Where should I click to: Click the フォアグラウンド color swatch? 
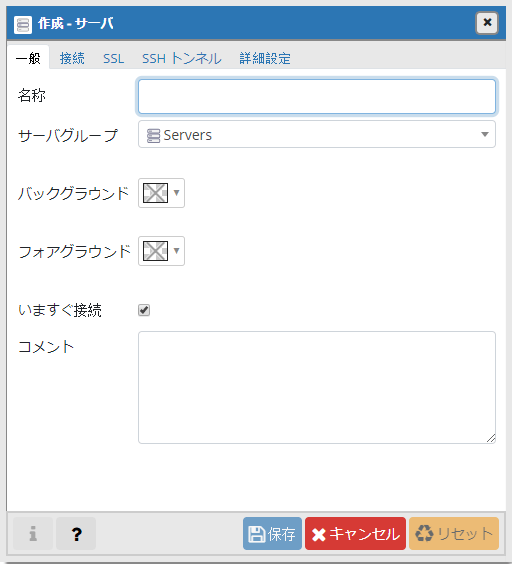[155, 251]
